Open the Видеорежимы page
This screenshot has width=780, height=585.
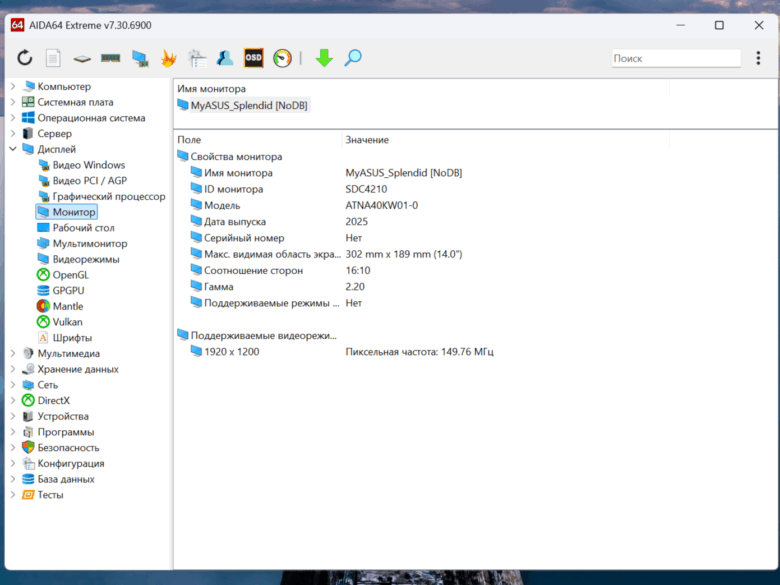(79, 259)
